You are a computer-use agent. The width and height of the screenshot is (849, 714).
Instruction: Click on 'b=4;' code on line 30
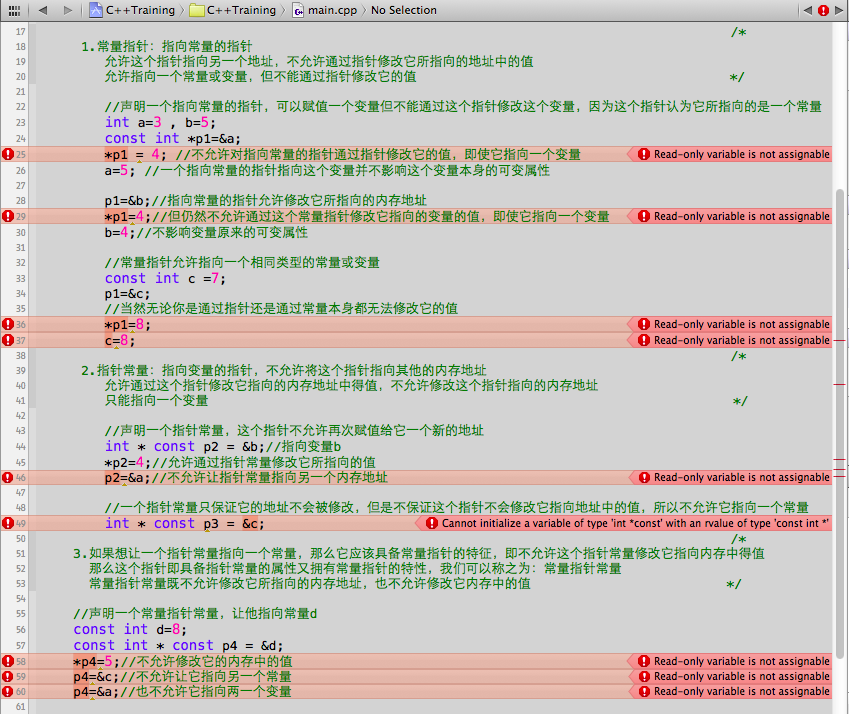tap(120, 233)
